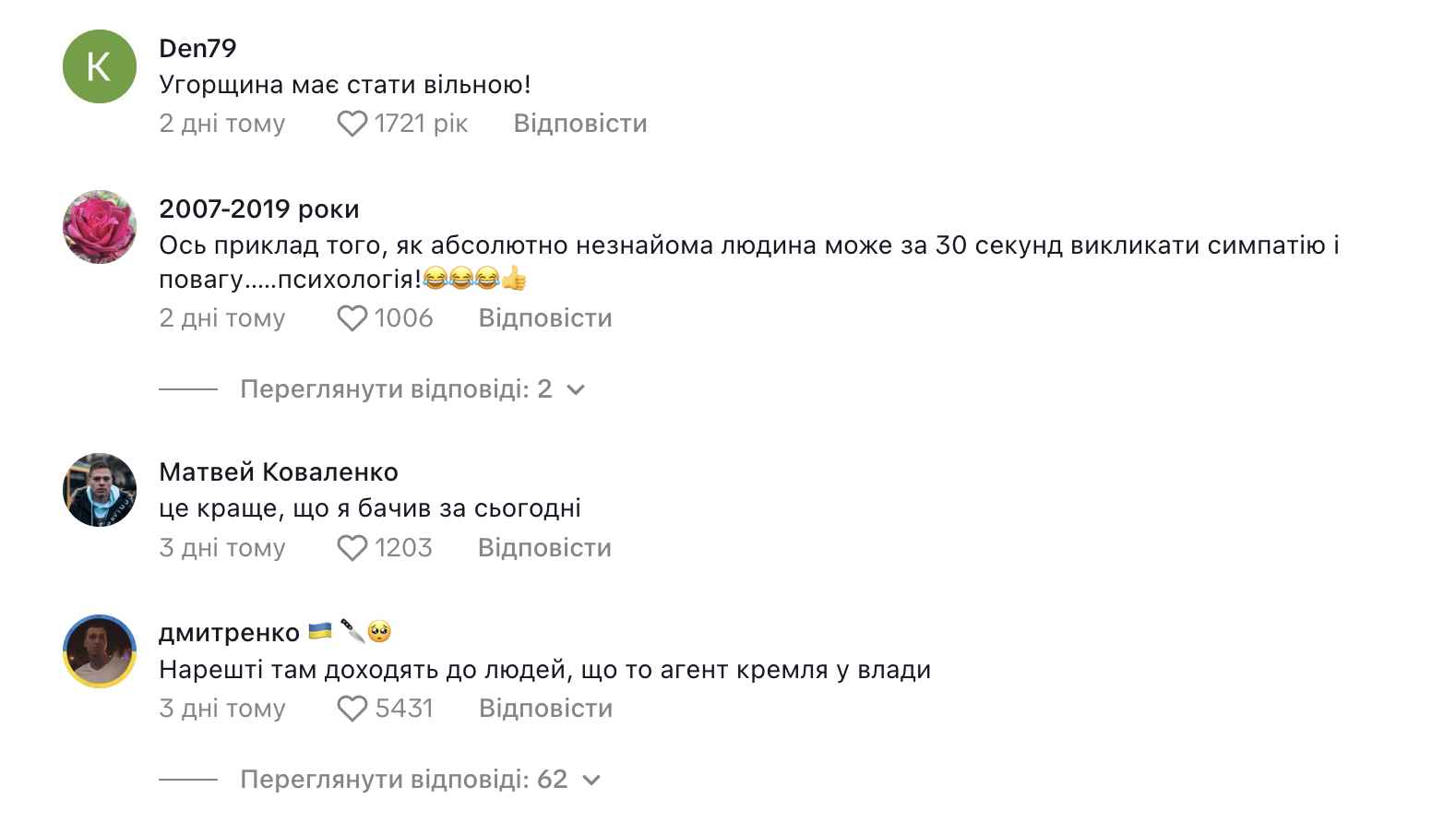Visit the дмитренко username link

229,633
